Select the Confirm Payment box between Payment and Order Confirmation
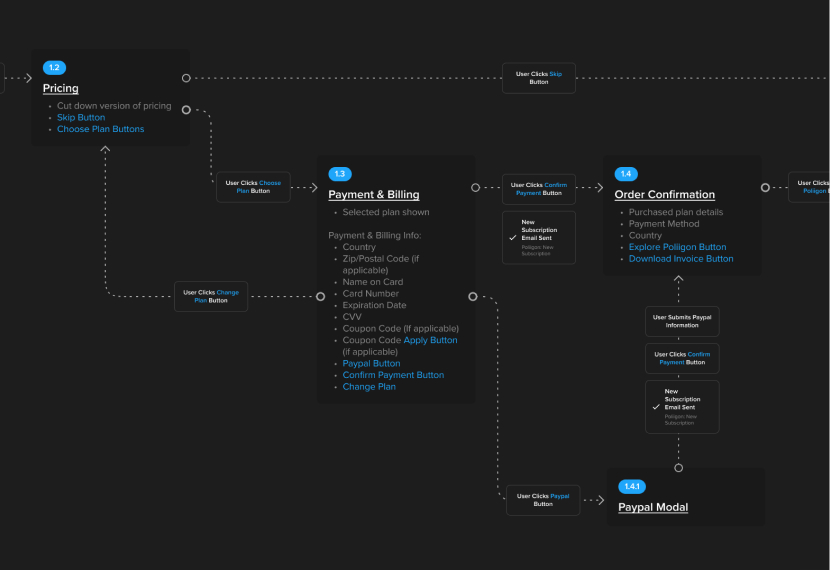This screenshot has height=571, width=830. pyautogui.click(x=539, y=189)
